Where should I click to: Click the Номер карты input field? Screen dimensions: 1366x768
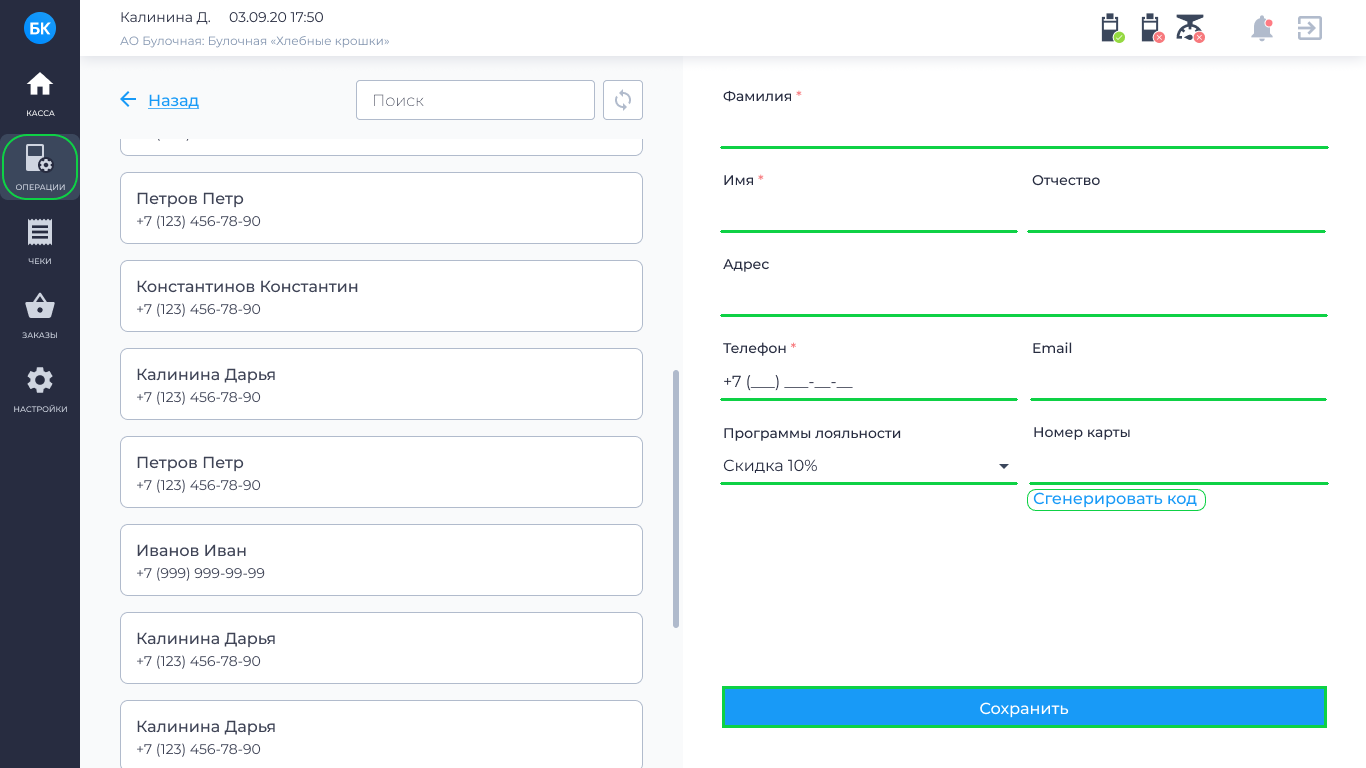pos(1178,465)
